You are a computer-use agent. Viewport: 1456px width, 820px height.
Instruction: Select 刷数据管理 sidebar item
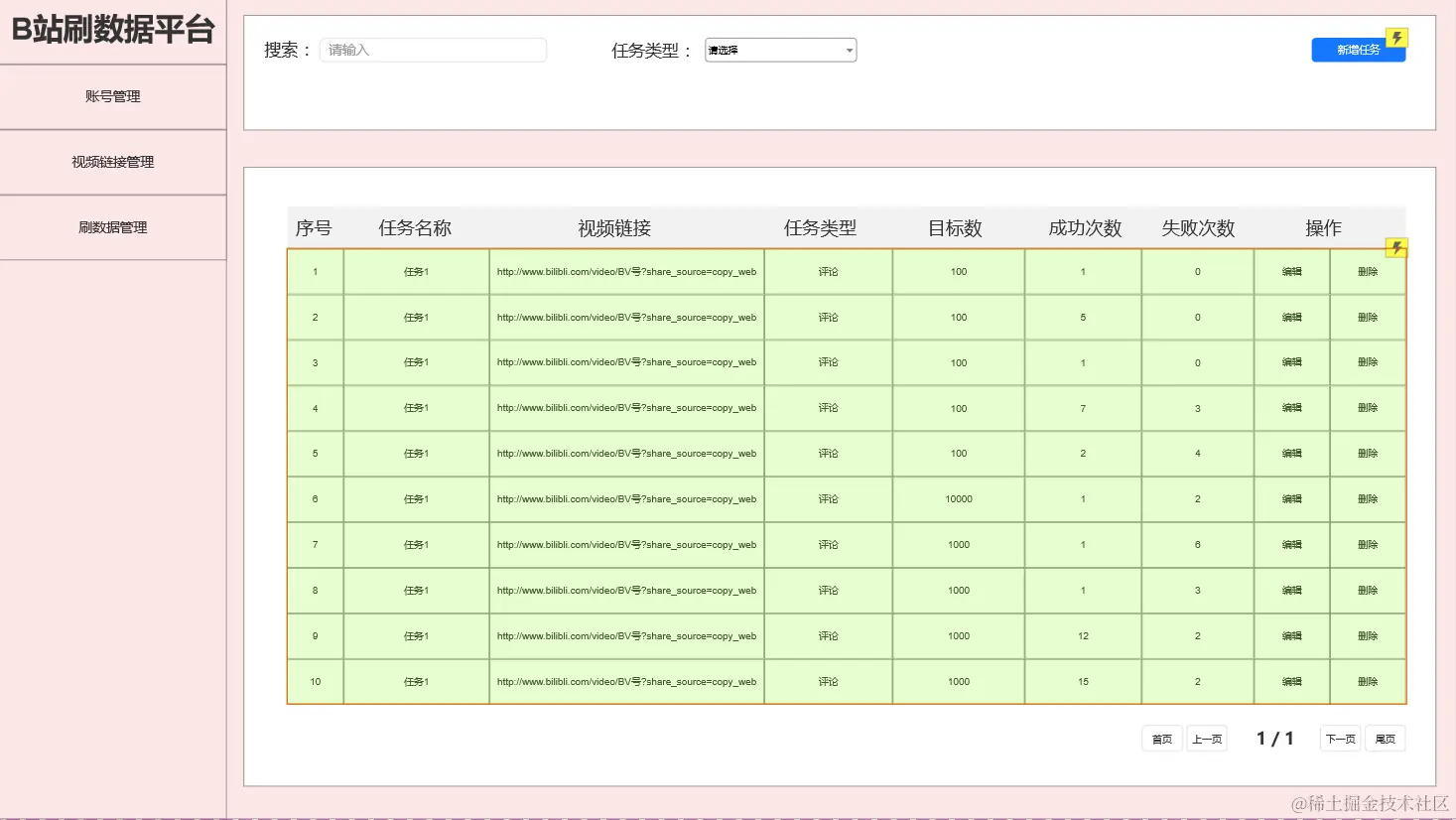coord(113,227)
